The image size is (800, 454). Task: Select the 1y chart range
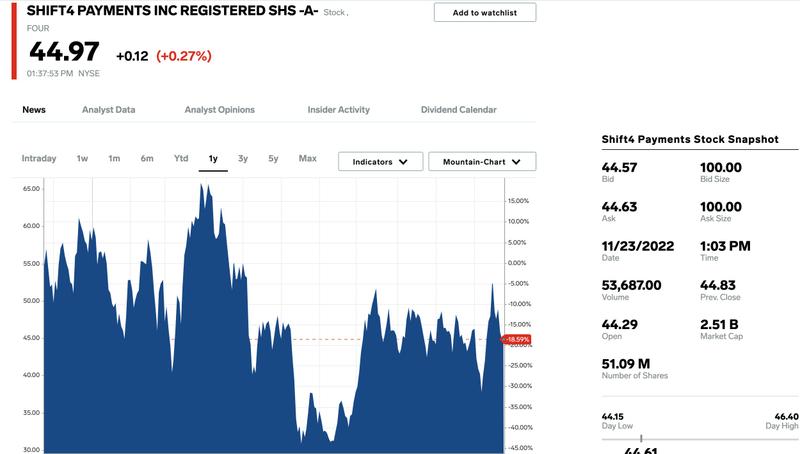(x=213, y=159)
